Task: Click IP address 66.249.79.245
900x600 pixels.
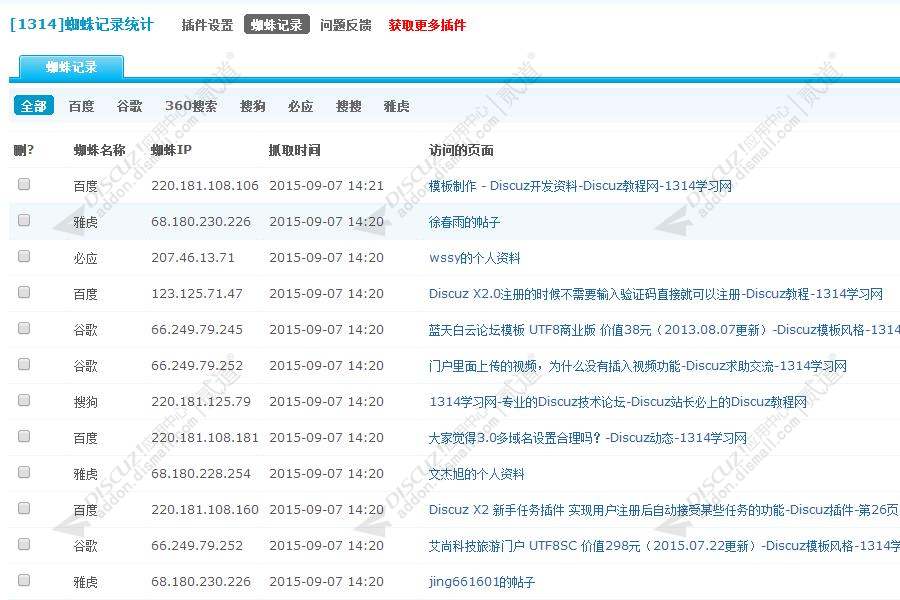Action: pos(197,330)
